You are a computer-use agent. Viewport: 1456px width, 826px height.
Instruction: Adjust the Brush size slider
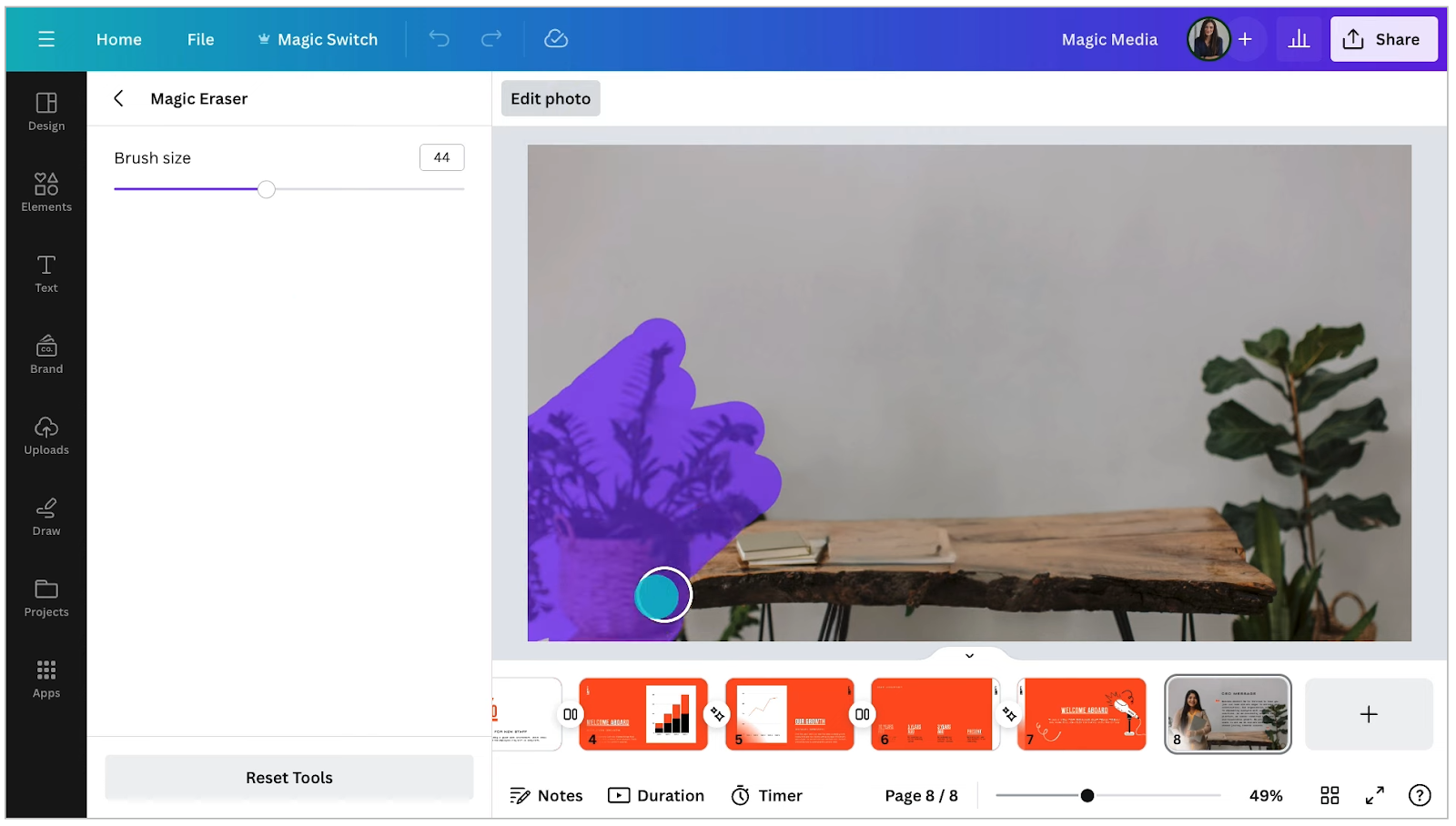click(266, 188)
